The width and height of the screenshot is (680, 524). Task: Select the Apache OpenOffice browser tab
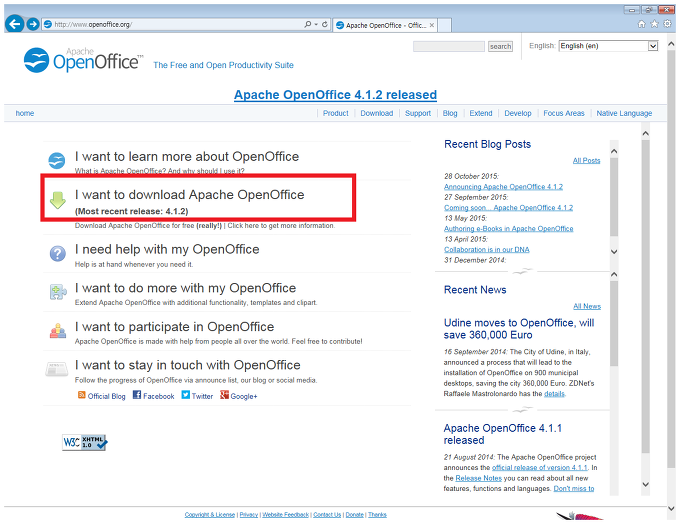point(385,25)
